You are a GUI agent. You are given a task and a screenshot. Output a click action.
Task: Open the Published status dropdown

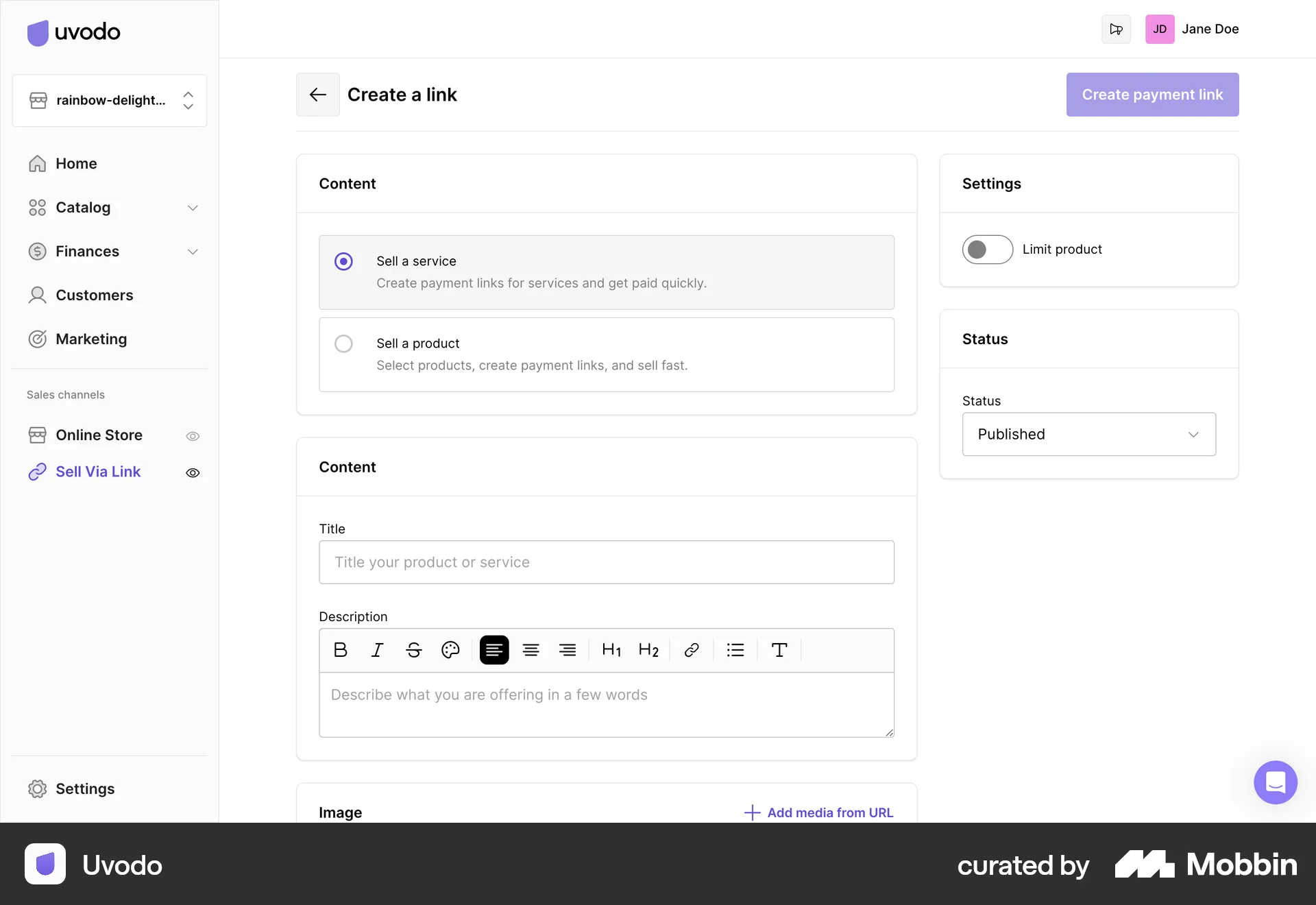pyautogui.click(x=1088, y=434)
